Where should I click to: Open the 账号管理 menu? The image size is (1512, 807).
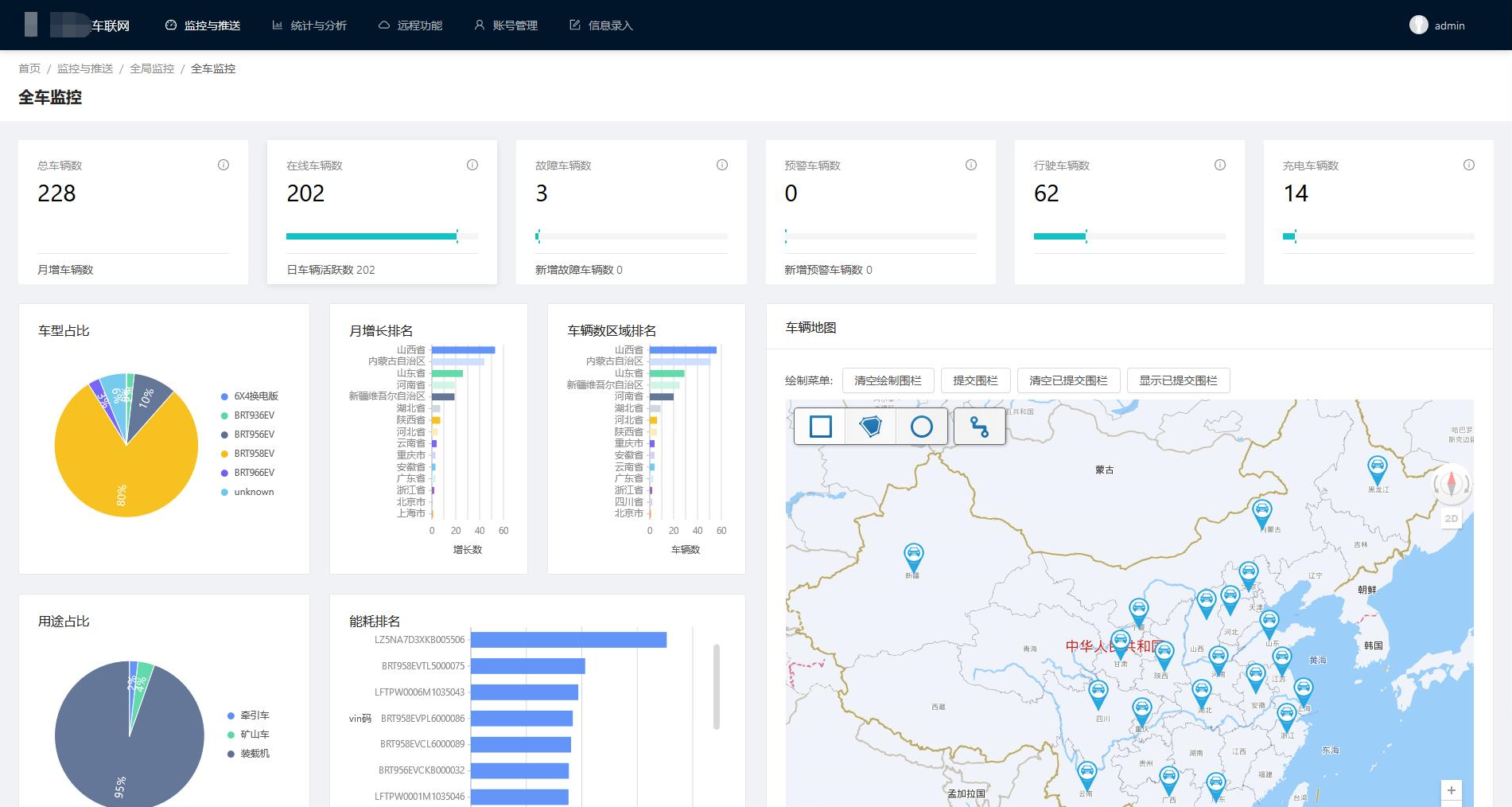[x=506, y=25]
